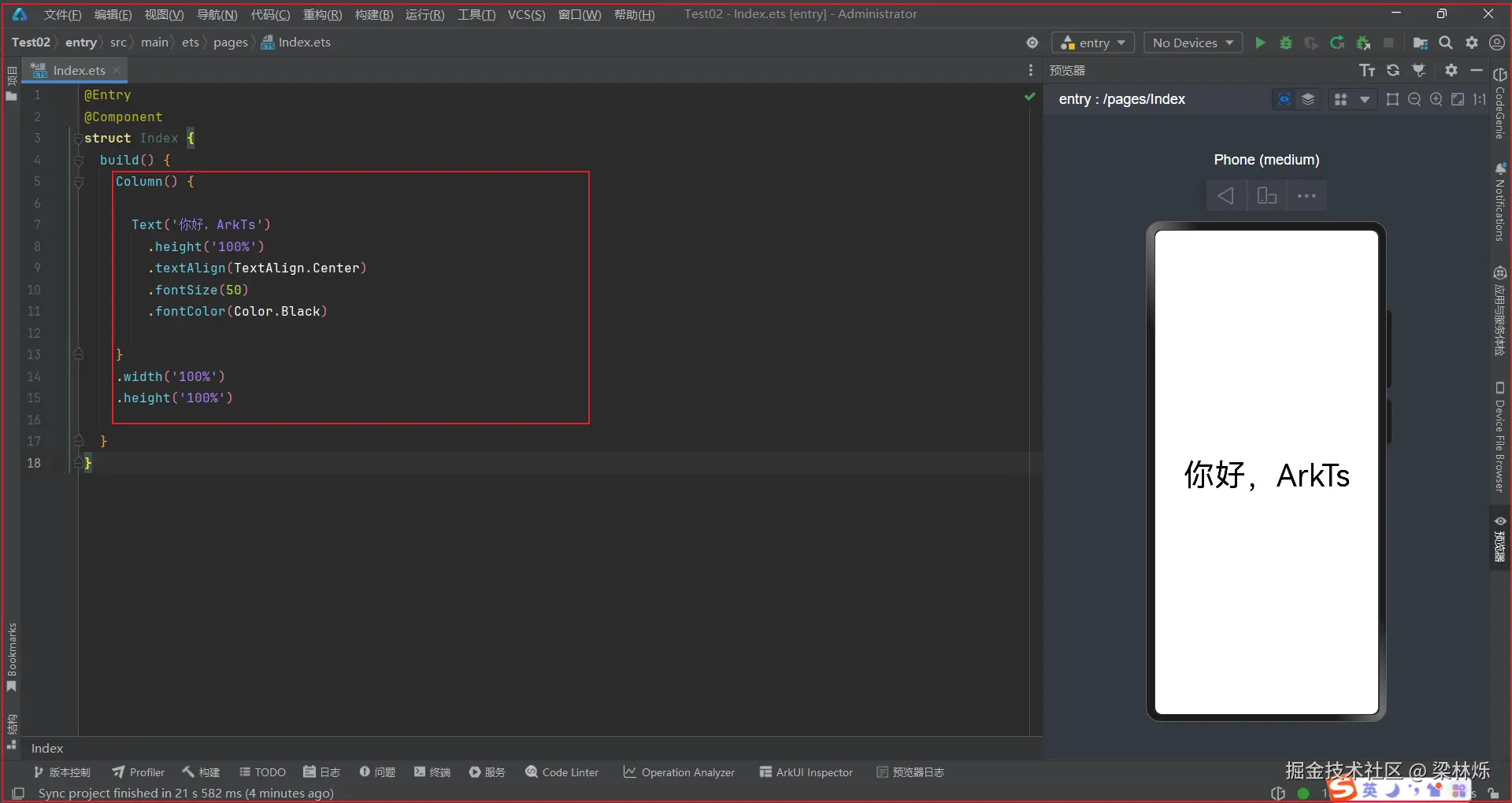The height and width of the screenshot is (803, 1512).
Task: Toggle the 预览器 side panel strip button
Action: 1499,538
